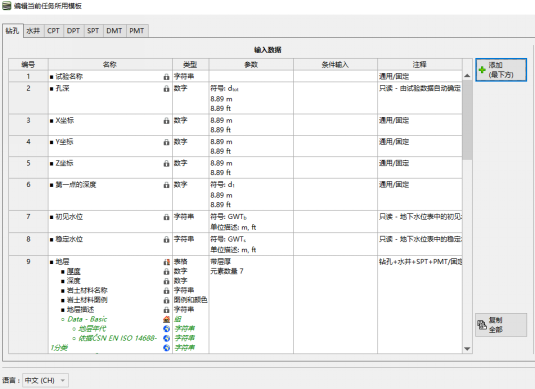Select the 初见水位 row name
This screenshot has height=389, width=535.
(69, 217)
